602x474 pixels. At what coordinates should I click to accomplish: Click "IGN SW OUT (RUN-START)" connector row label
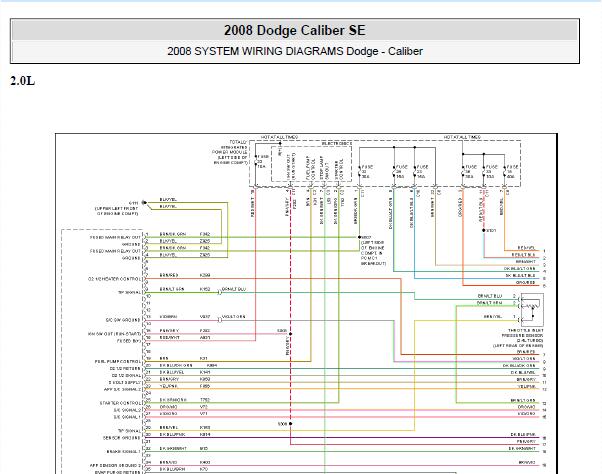coord(114,334)
